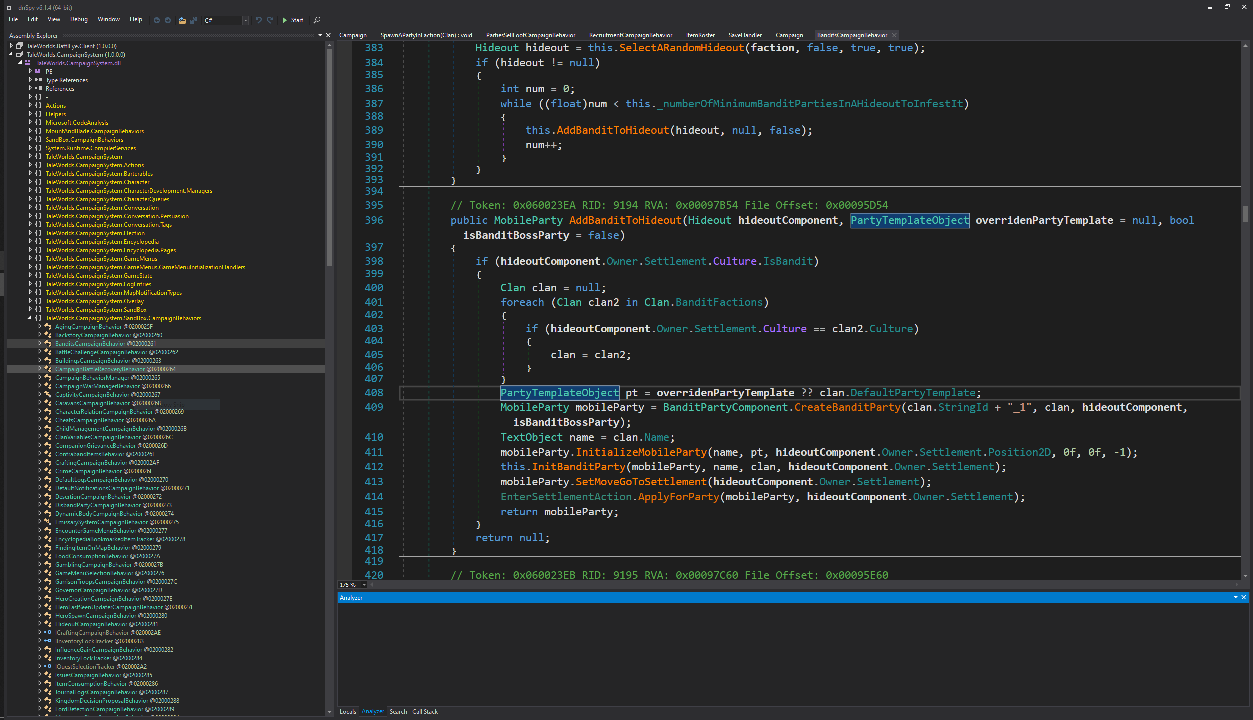Screen dimensions: 1253x720
Task: Open the Window menu
Action: tap(108, 19)
